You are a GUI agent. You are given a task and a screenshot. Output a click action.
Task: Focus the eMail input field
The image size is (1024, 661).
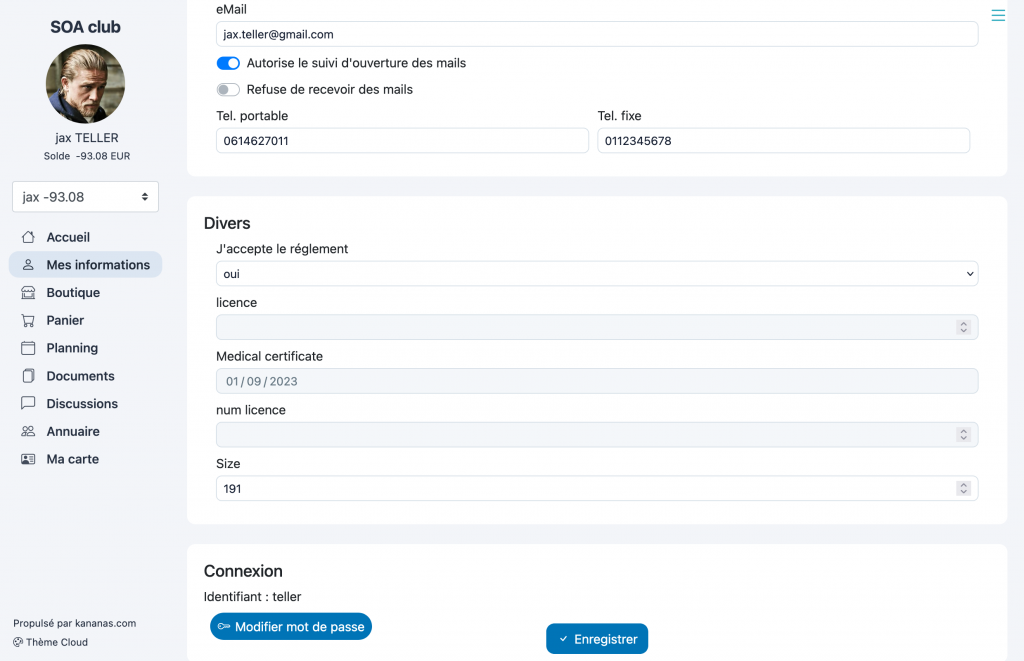[597, 34]
